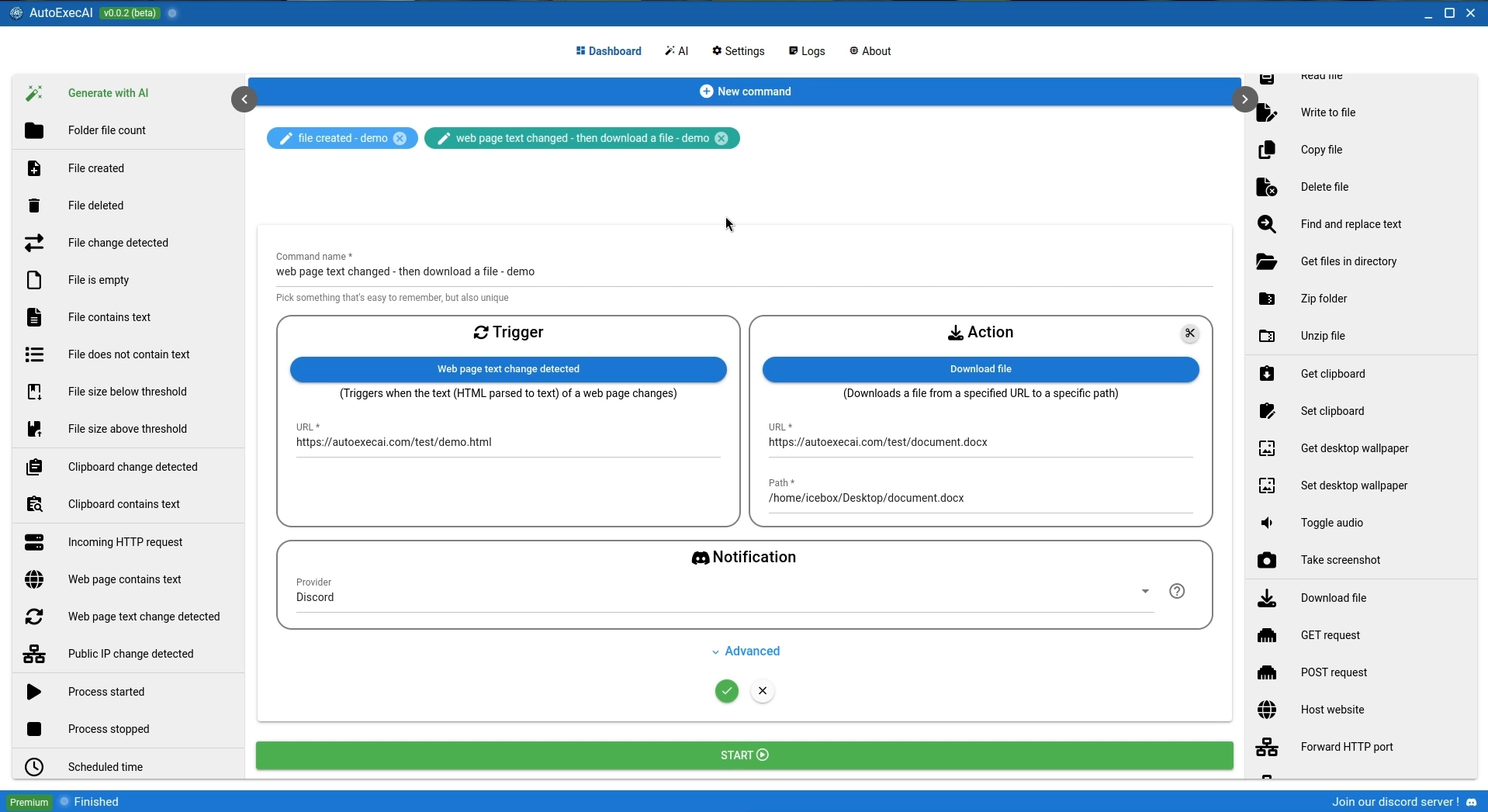
Task: Click the Join our discord server link
Action: coord(1404,802)
